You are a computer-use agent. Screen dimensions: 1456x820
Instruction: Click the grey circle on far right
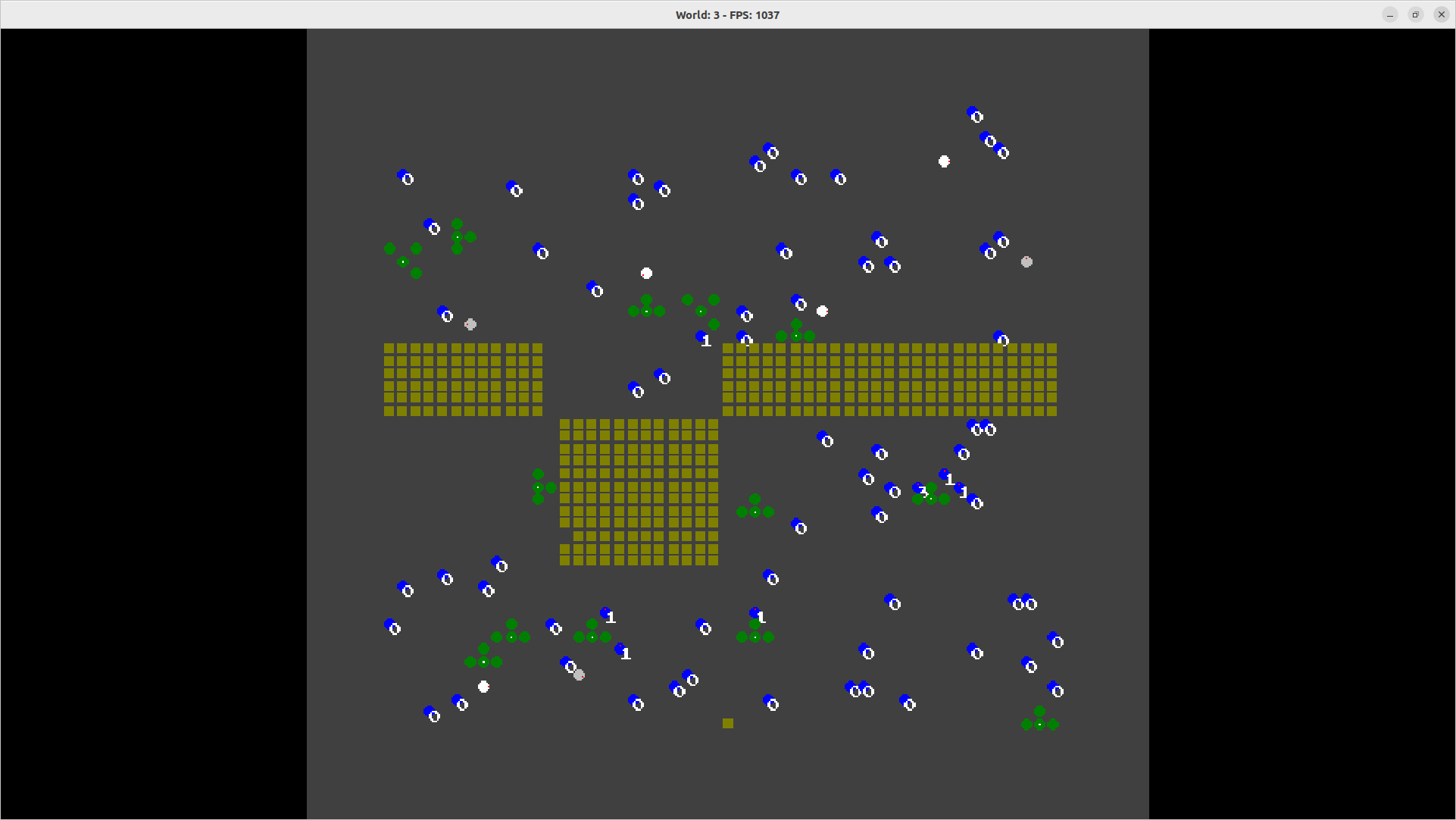(1026, 262)
